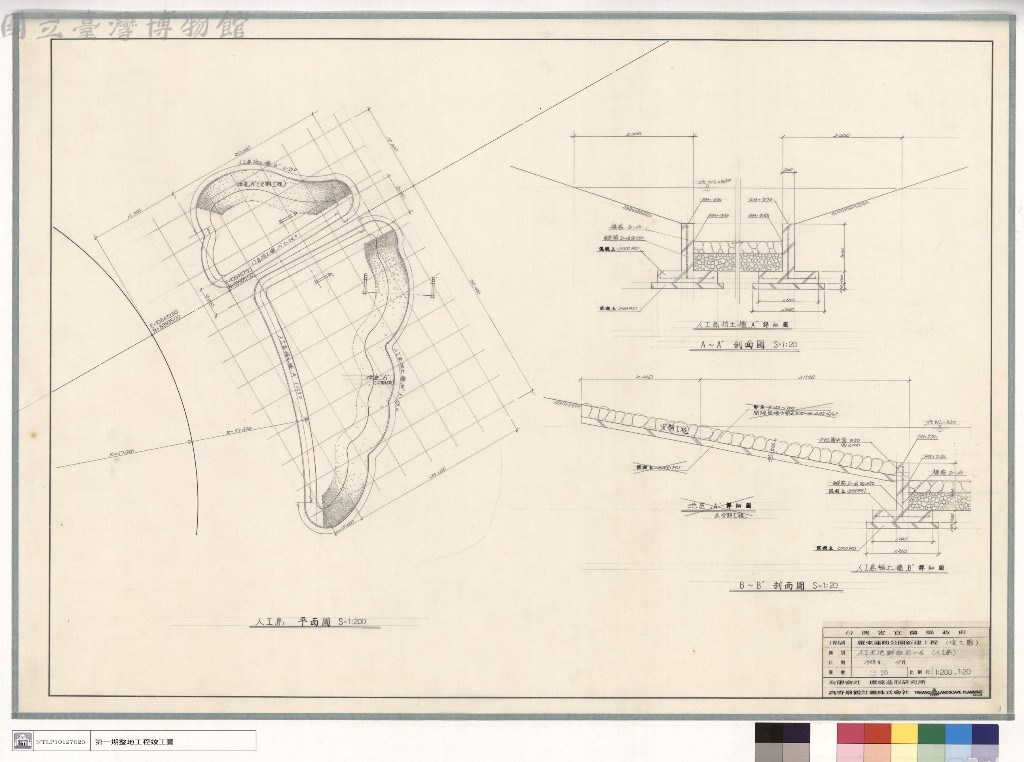1024x762 pixels.
Task: Select the yellow color calibration swatch
Action: (x=904, y=734)
